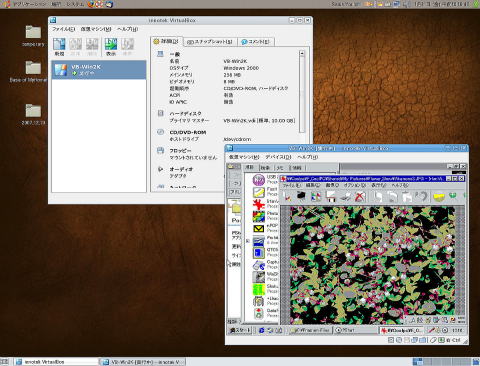Viewport: 480px width, 366px height.
Task: Click the guest image viewer taskbar button
Action: tap(402, 330)
